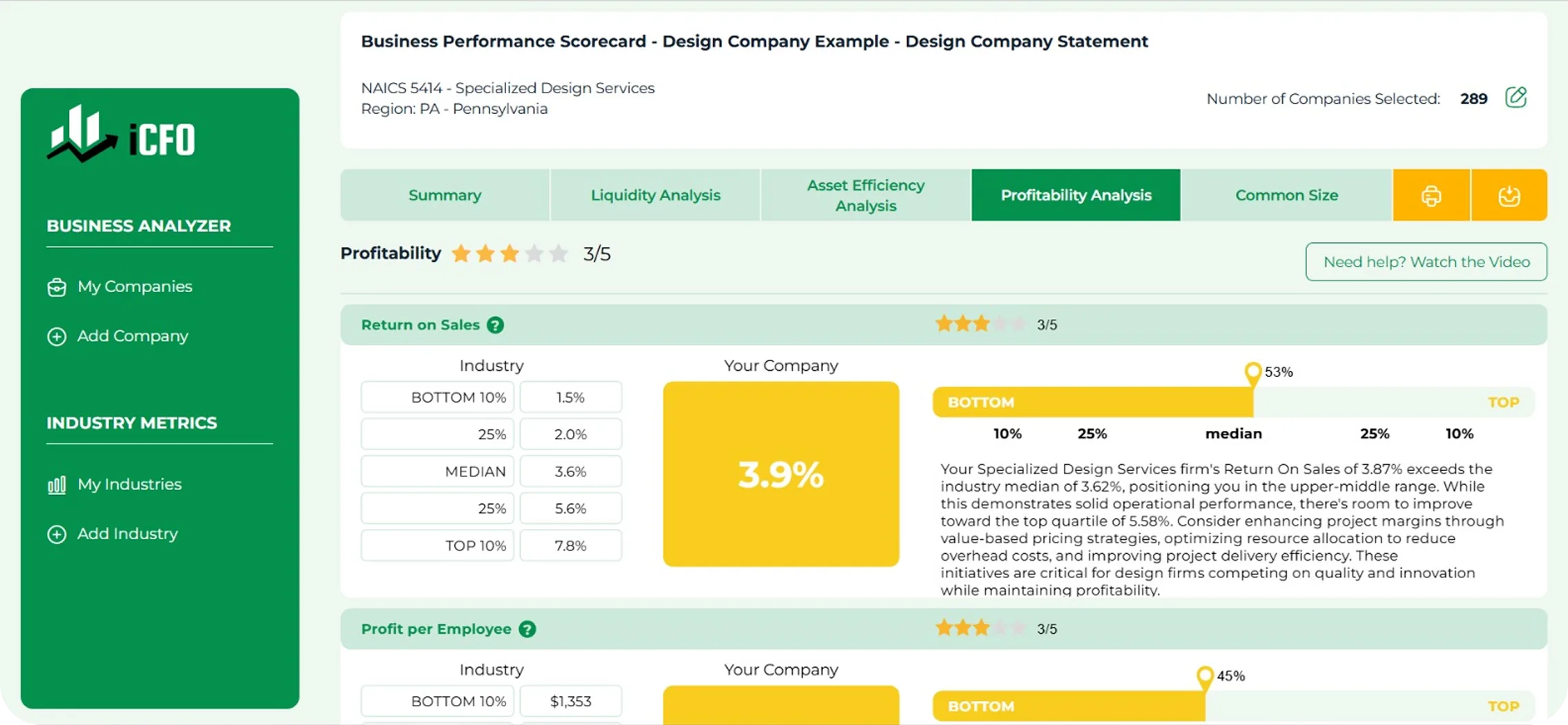The width and height of the screenshot is (1568, 725).
Task: Go to the Asset Efficiency Analysis tab
Action: [865, 195]
